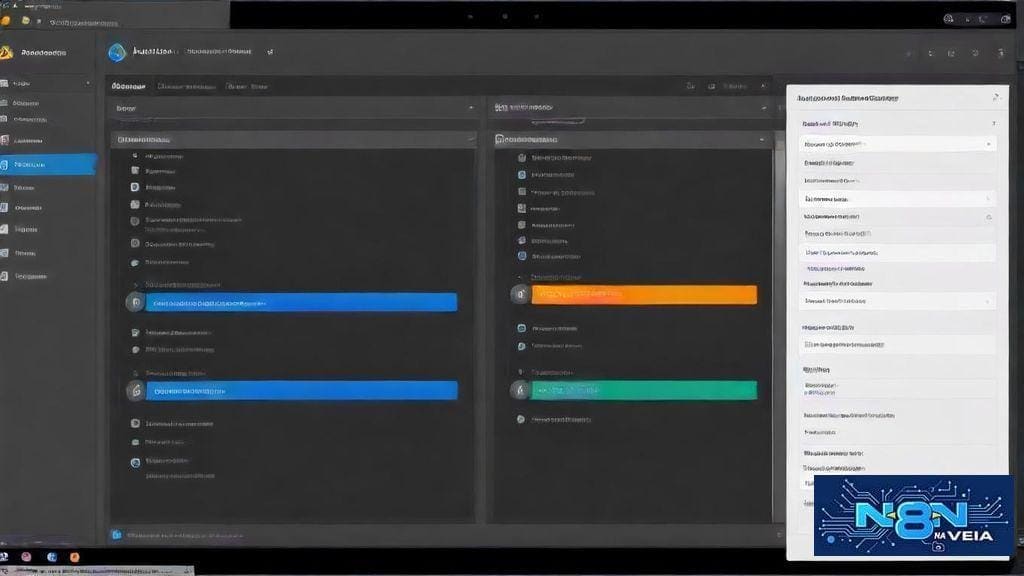Select the upper blue highlighted bar in left list

click(x=301, y=302)
